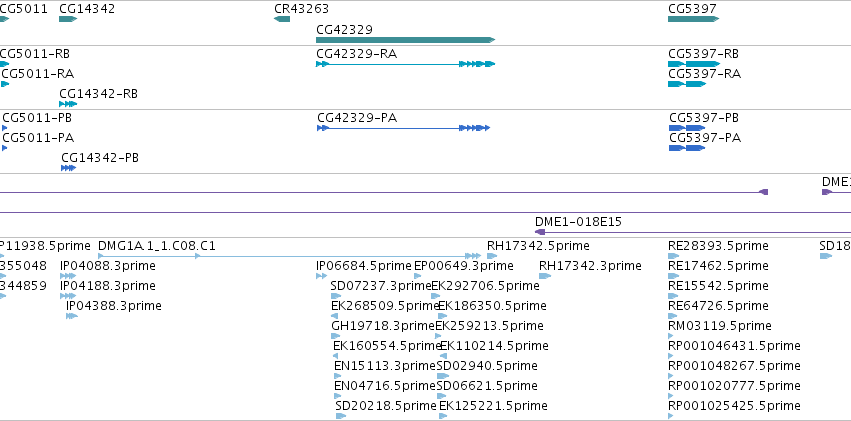Select the SD06621.5prime EST glyph
The height and width of the screenshot is (421, 851).
[441, 397]
